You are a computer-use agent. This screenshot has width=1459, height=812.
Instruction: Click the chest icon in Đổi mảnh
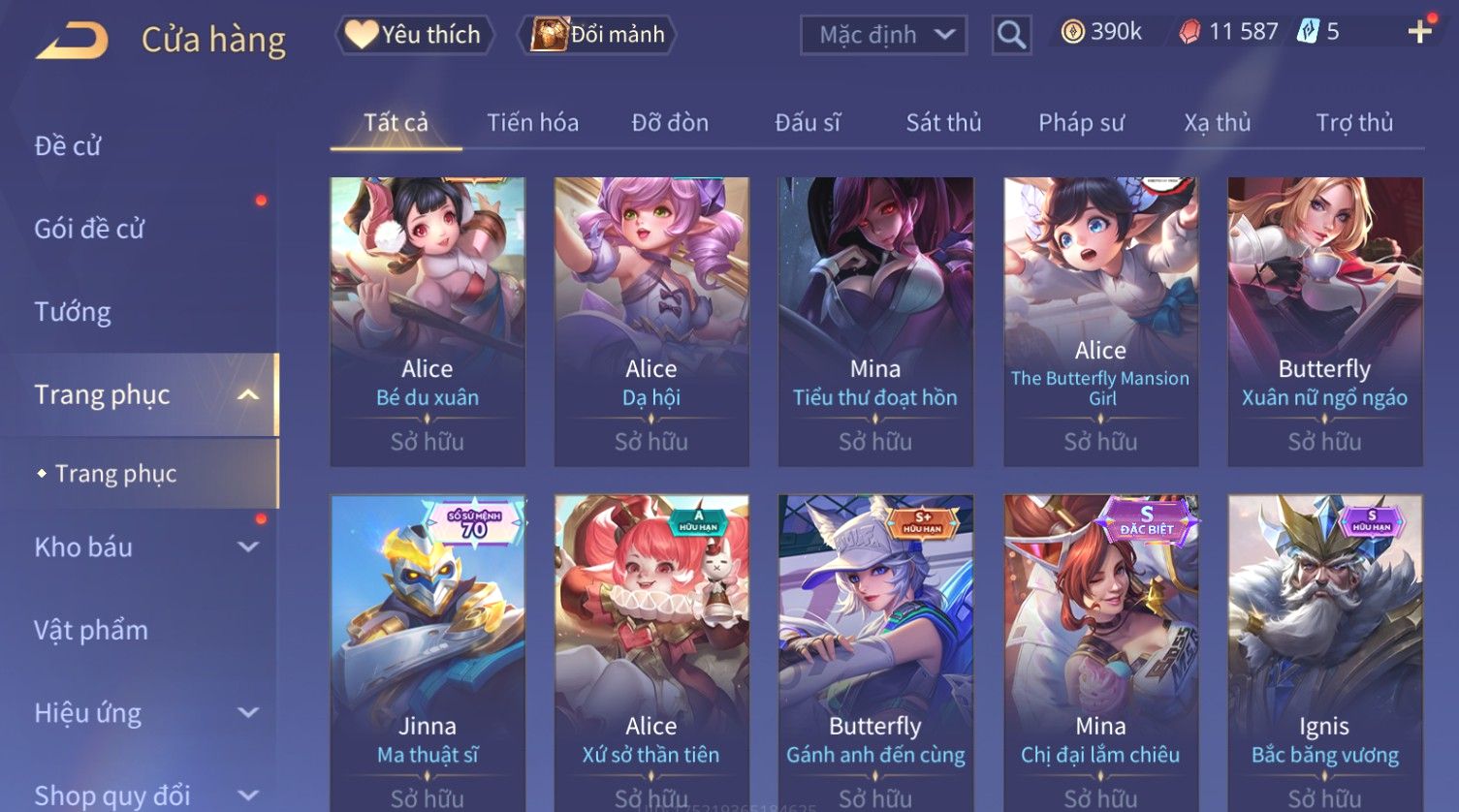click(x=550, y=35)
